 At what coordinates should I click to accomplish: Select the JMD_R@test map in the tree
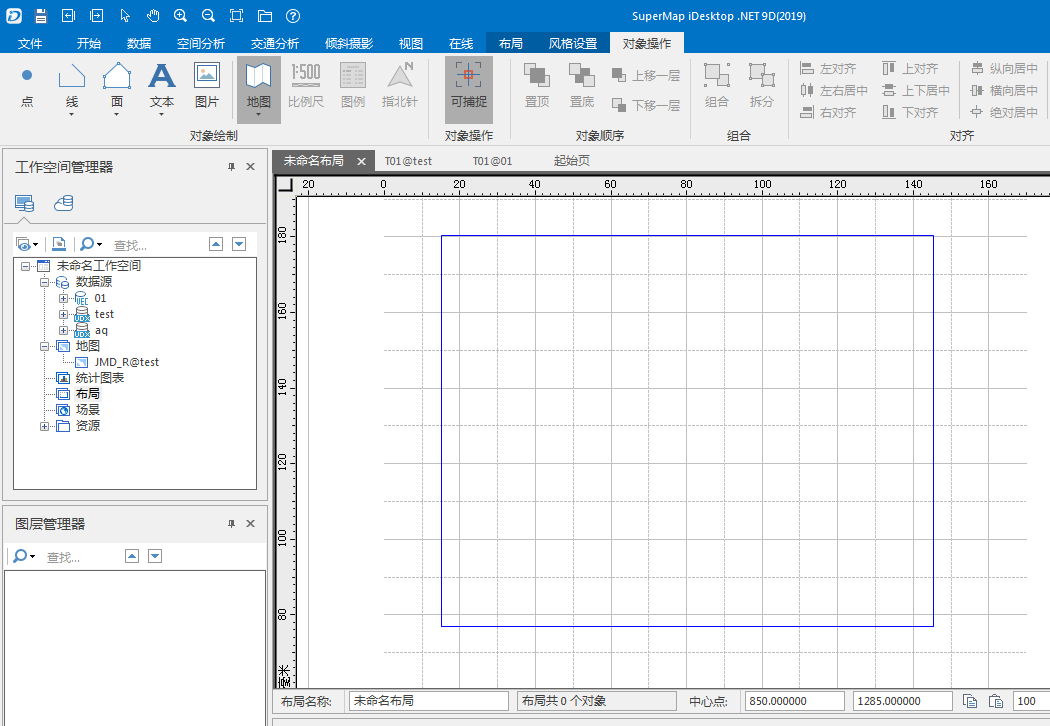[127, 362]
